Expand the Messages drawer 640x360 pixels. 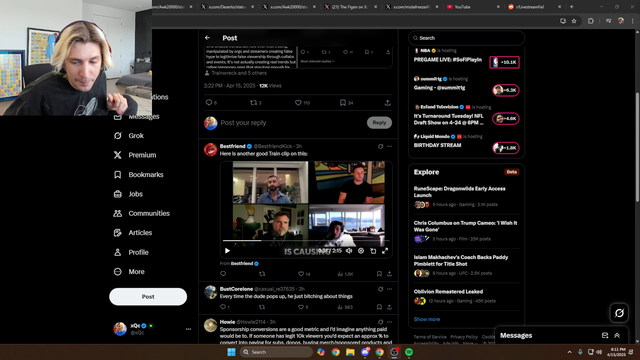(x=617, y=336)
